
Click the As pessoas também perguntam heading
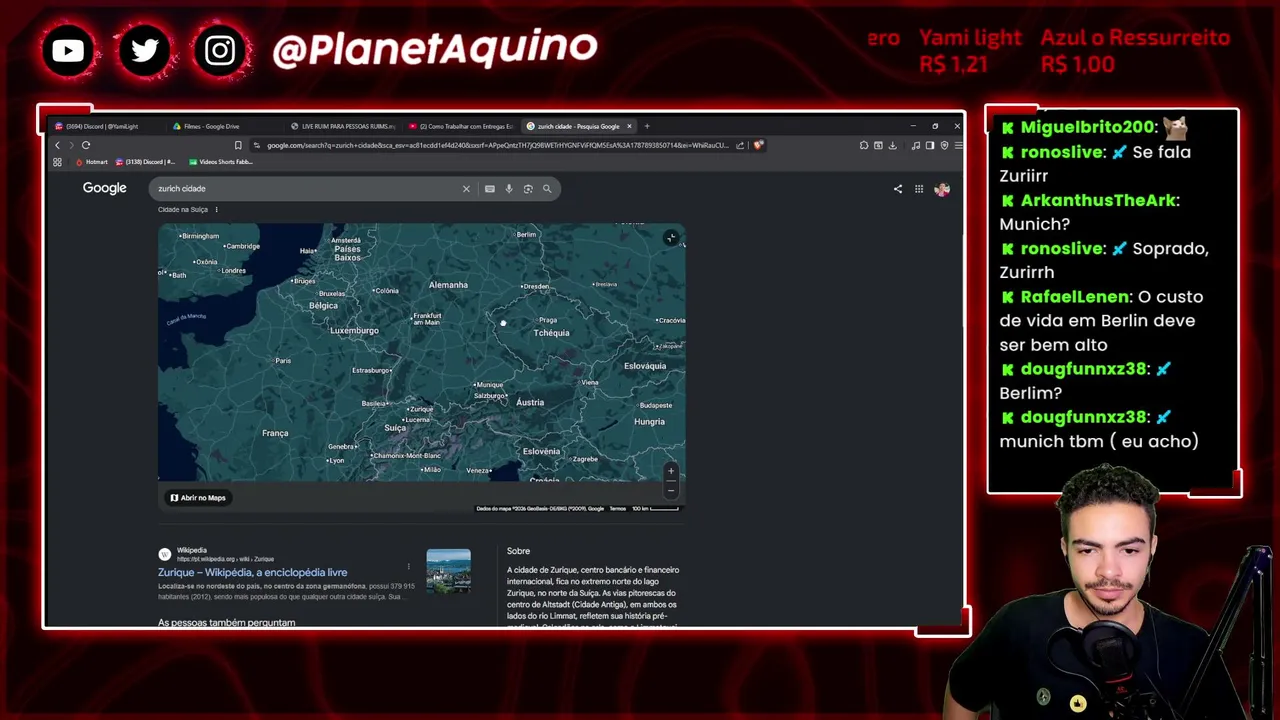[x=226, y=622]
